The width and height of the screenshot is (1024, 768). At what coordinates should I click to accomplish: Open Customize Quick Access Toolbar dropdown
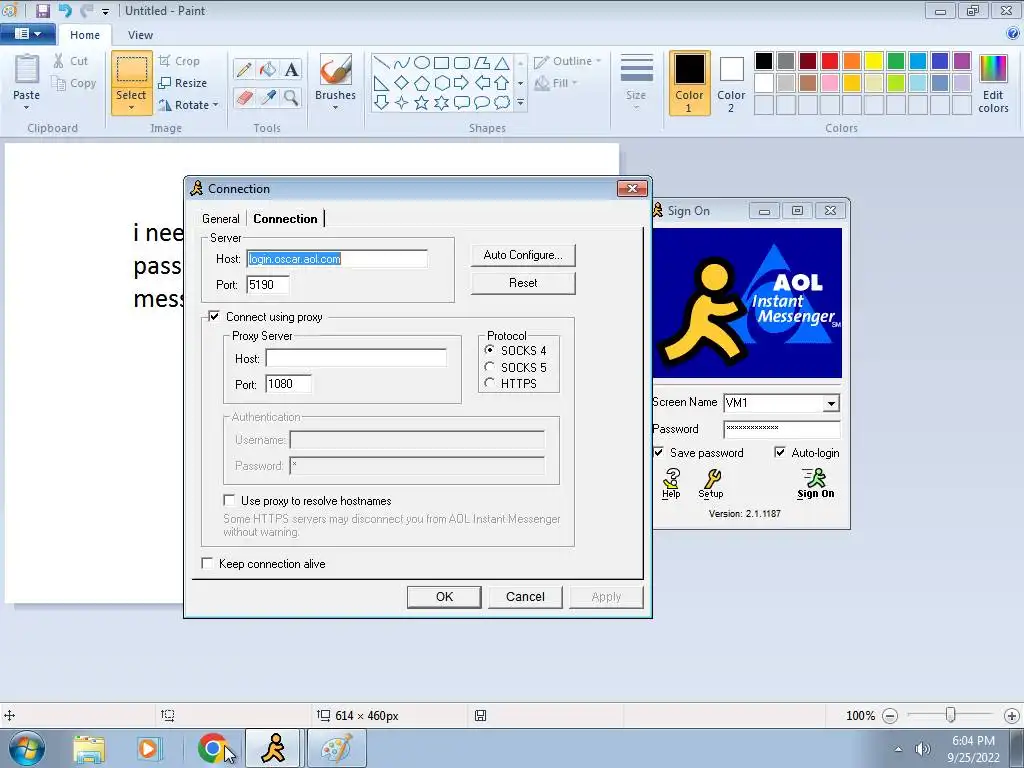point(105,11)
